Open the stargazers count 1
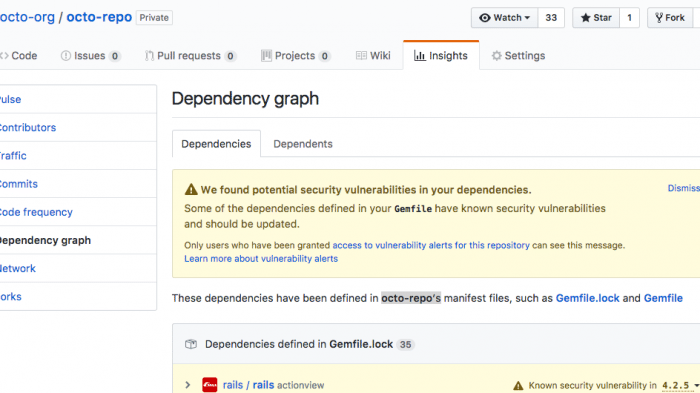The height and width of the screenshot is (393, 700). [x=629, y=18]
